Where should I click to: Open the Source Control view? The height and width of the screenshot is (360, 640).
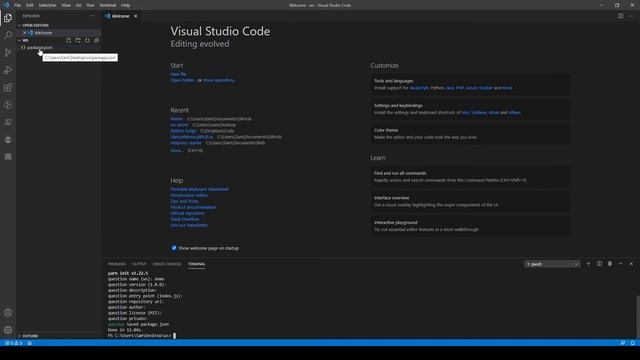point(8,53)
